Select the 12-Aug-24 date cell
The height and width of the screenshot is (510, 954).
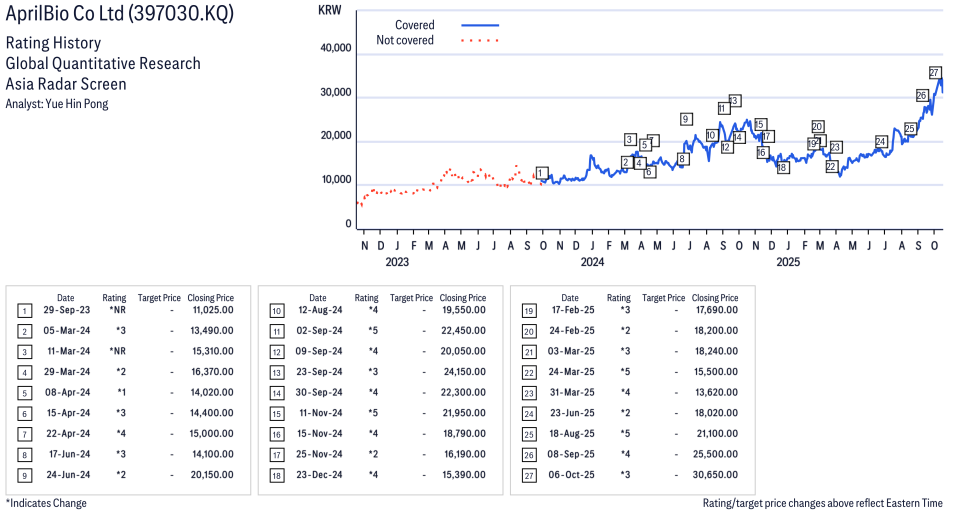(x=317, y=311)
